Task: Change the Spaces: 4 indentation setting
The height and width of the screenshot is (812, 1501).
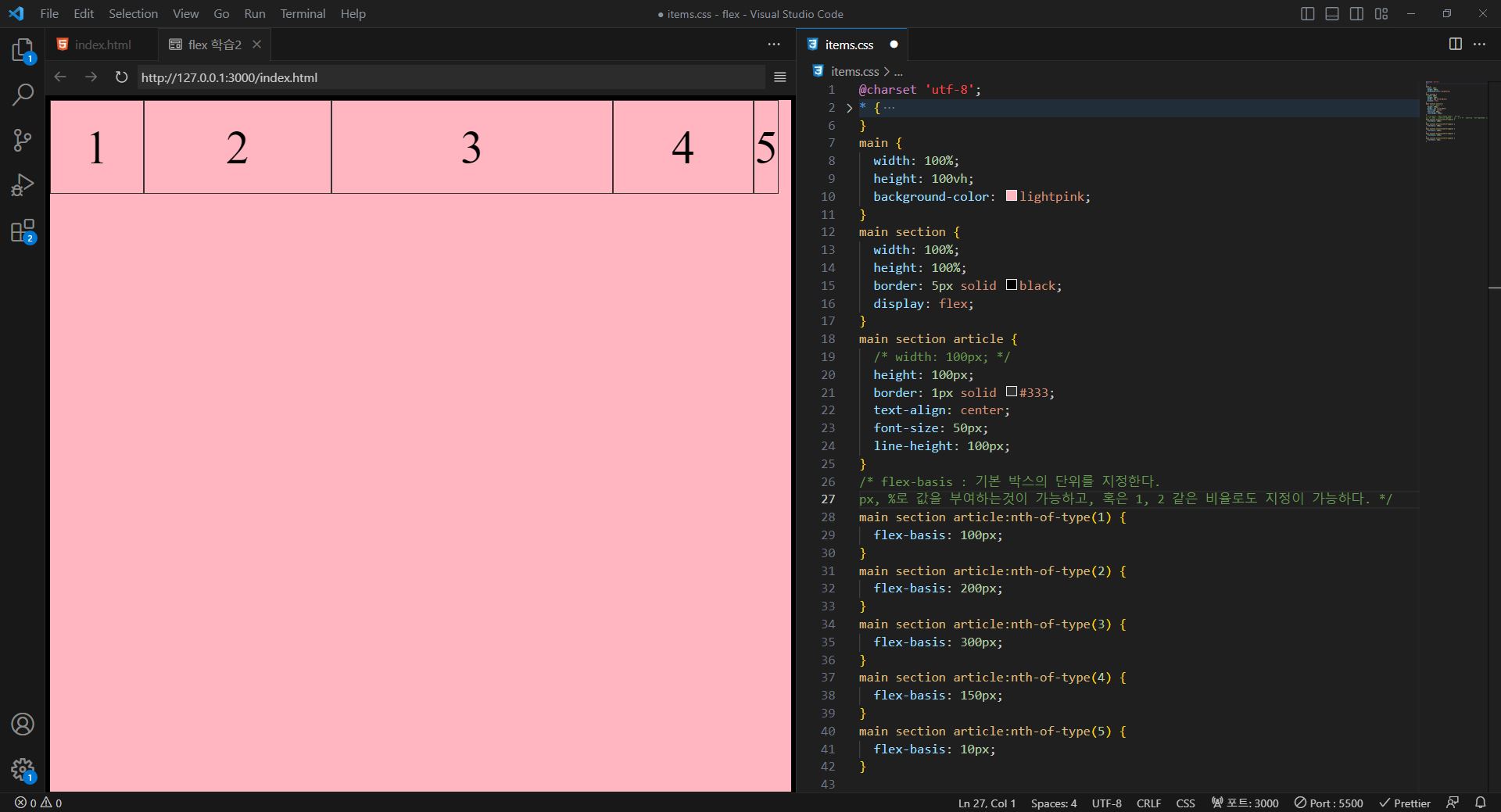Action: (1053, 803)
